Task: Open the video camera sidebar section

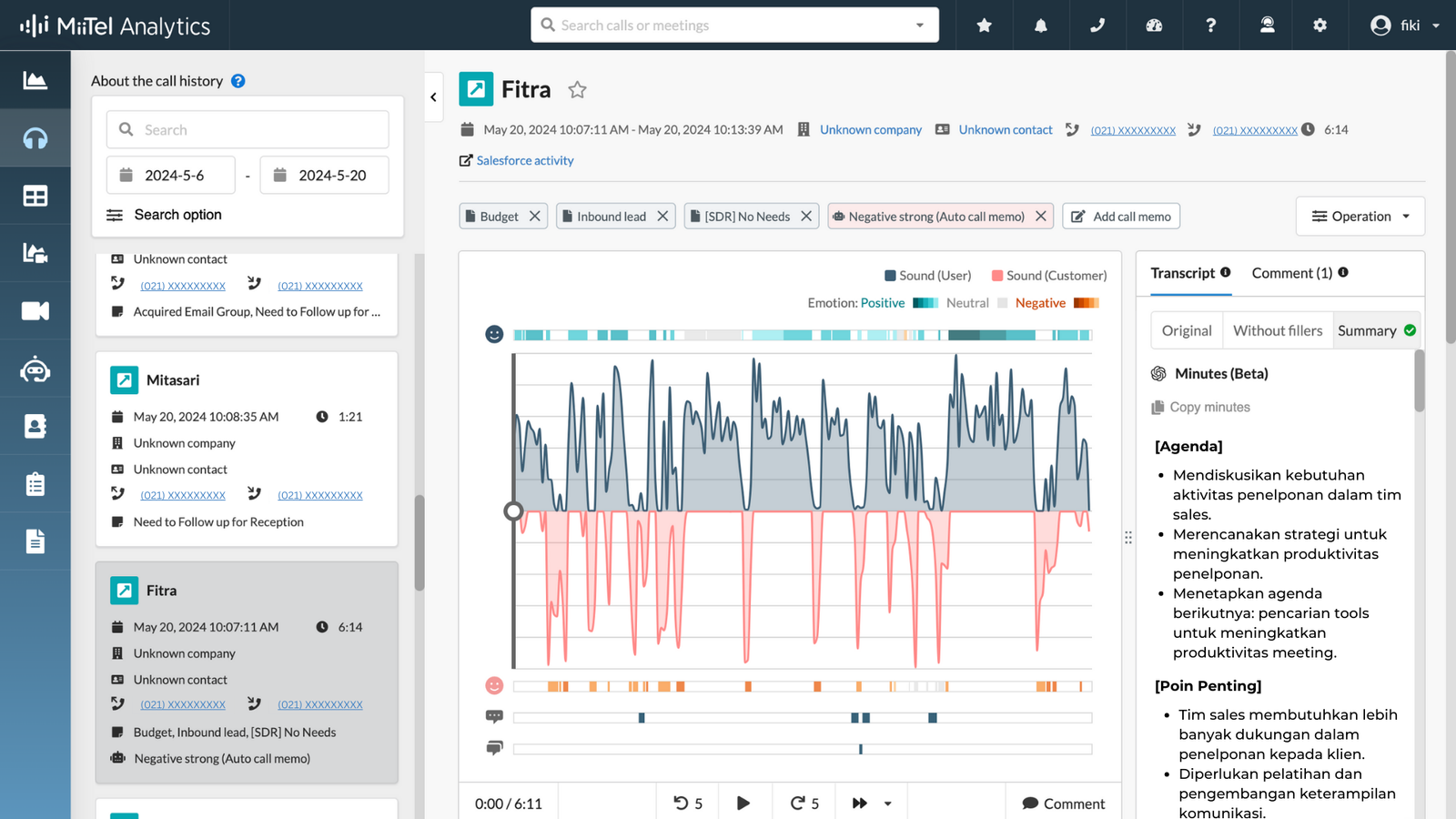Action: coord(35,311)
